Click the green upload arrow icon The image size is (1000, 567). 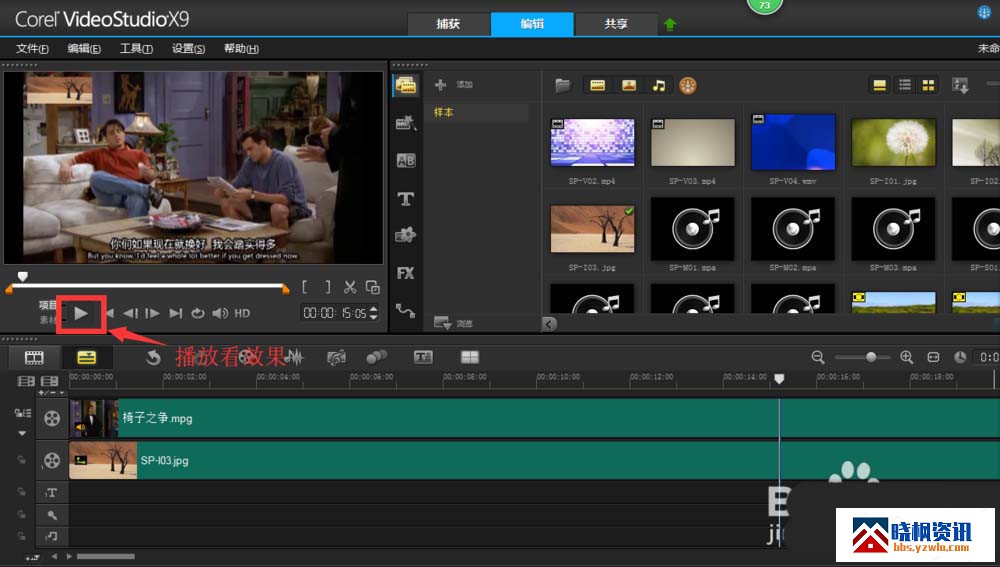[x=670, y=24]
